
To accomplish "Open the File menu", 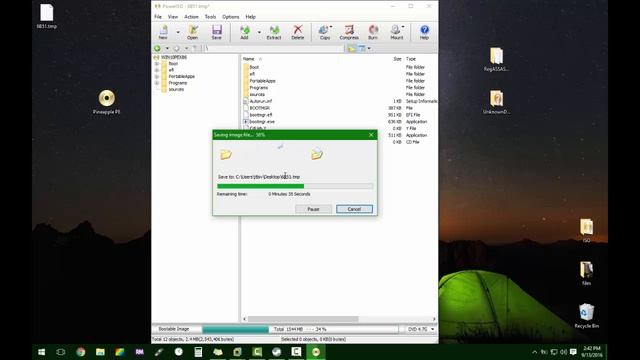I will click(158, 17).
